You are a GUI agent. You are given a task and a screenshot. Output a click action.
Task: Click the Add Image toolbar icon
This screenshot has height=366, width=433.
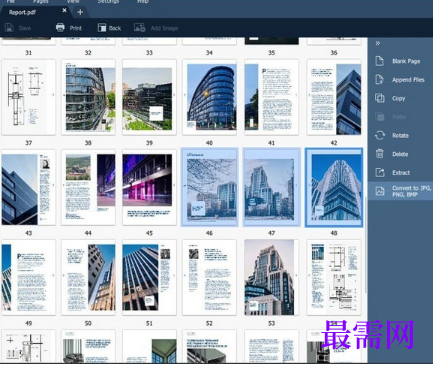tap(139, 28)
